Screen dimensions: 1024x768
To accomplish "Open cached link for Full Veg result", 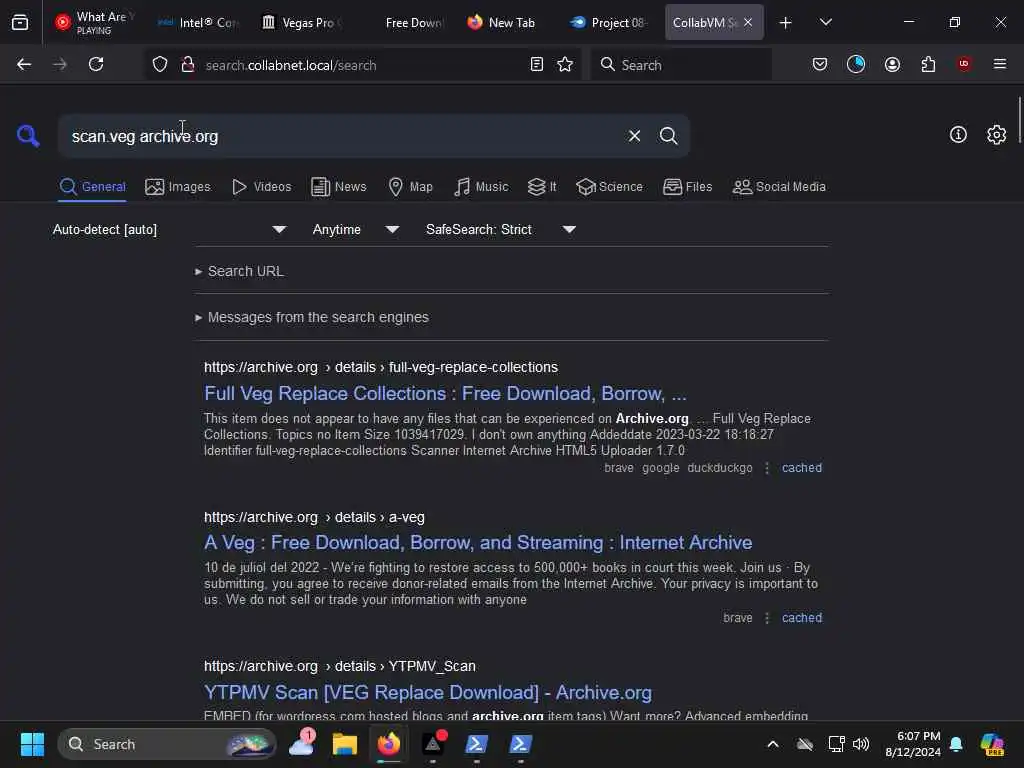I will pos(802,468).
